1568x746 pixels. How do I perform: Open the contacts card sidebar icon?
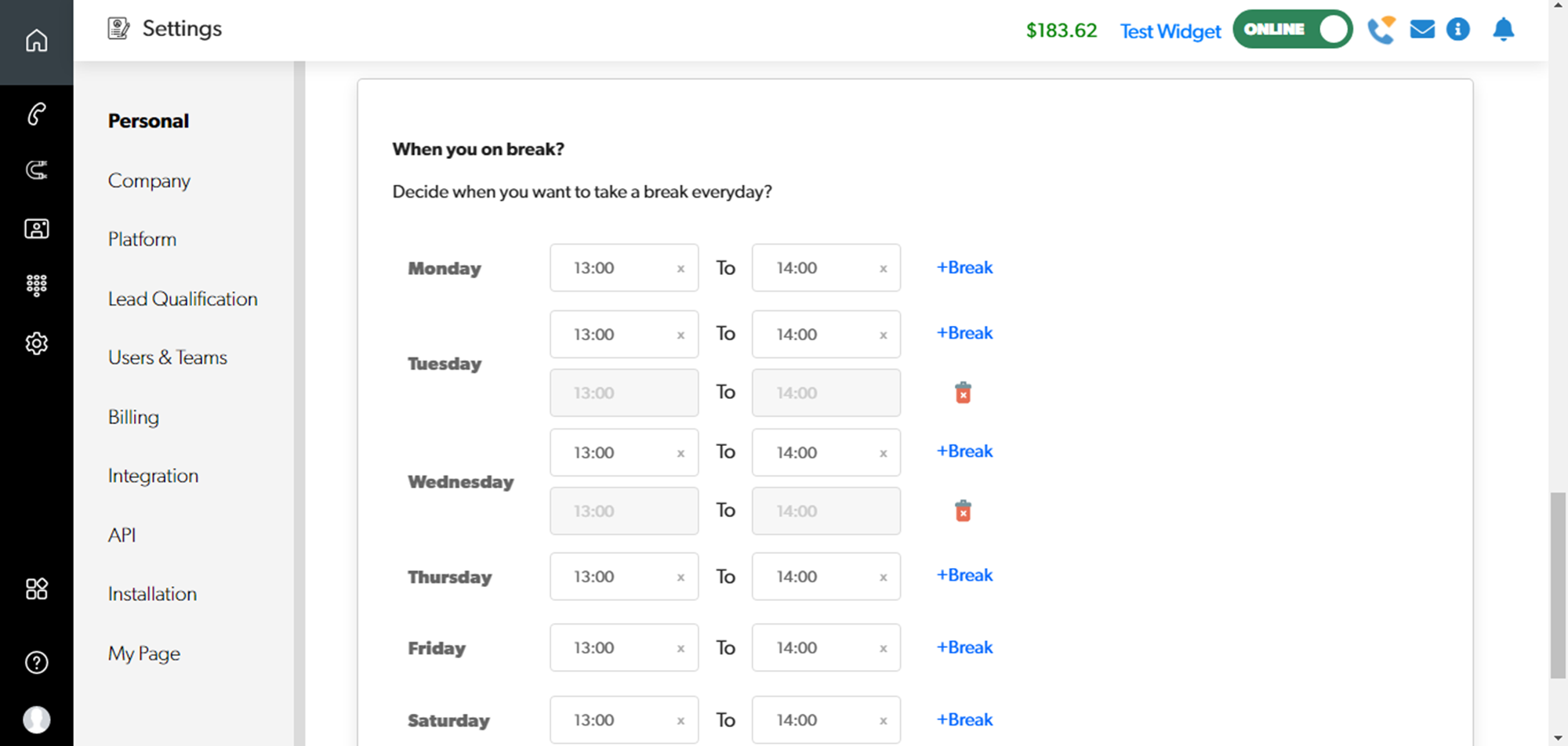pos(36,229)
